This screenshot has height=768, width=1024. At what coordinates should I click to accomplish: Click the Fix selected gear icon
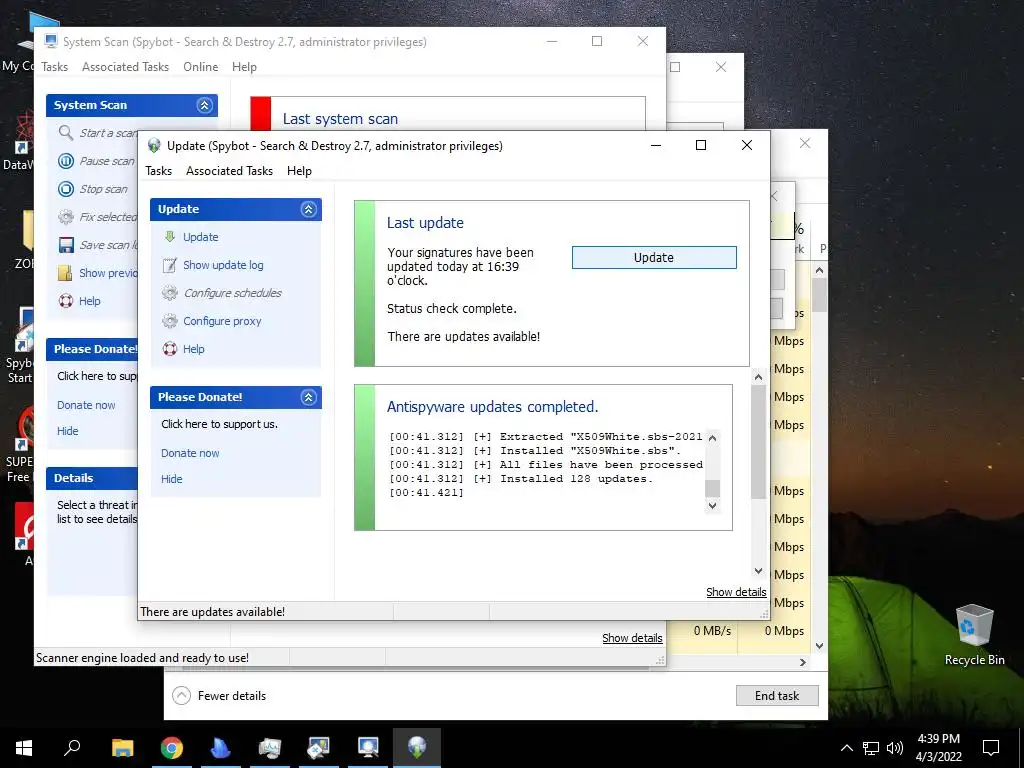tap(66, 217)
